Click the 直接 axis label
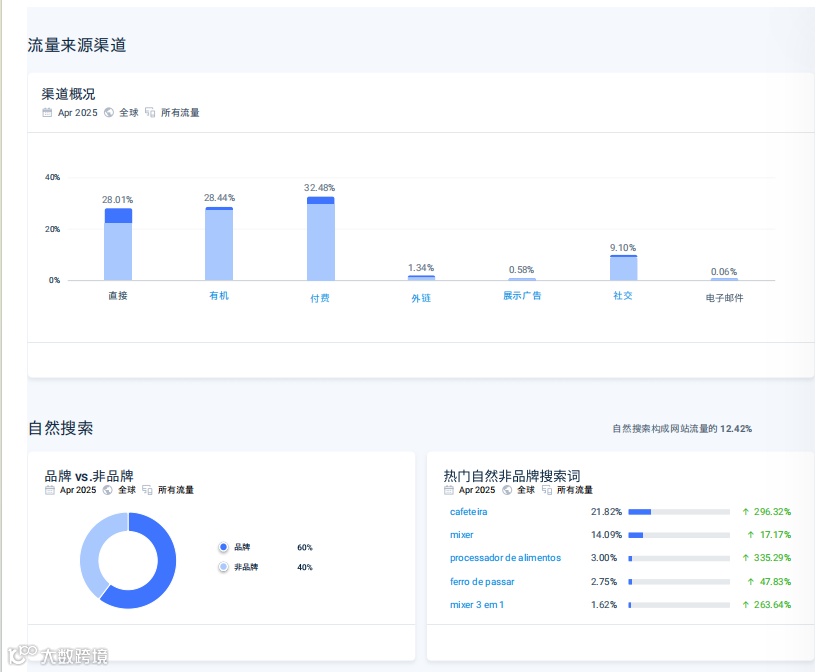This screenshot has width=826, height=672. (118, 295)
